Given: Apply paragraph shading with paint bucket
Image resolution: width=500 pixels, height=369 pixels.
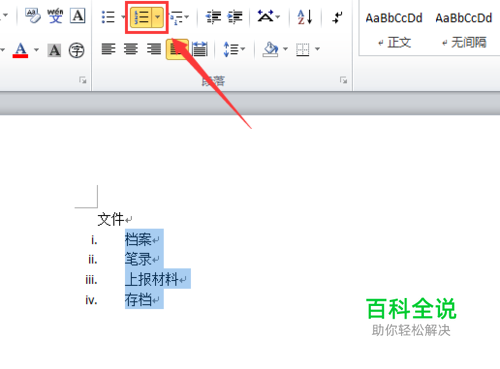Looking at the screenshot, I should 271,49.
